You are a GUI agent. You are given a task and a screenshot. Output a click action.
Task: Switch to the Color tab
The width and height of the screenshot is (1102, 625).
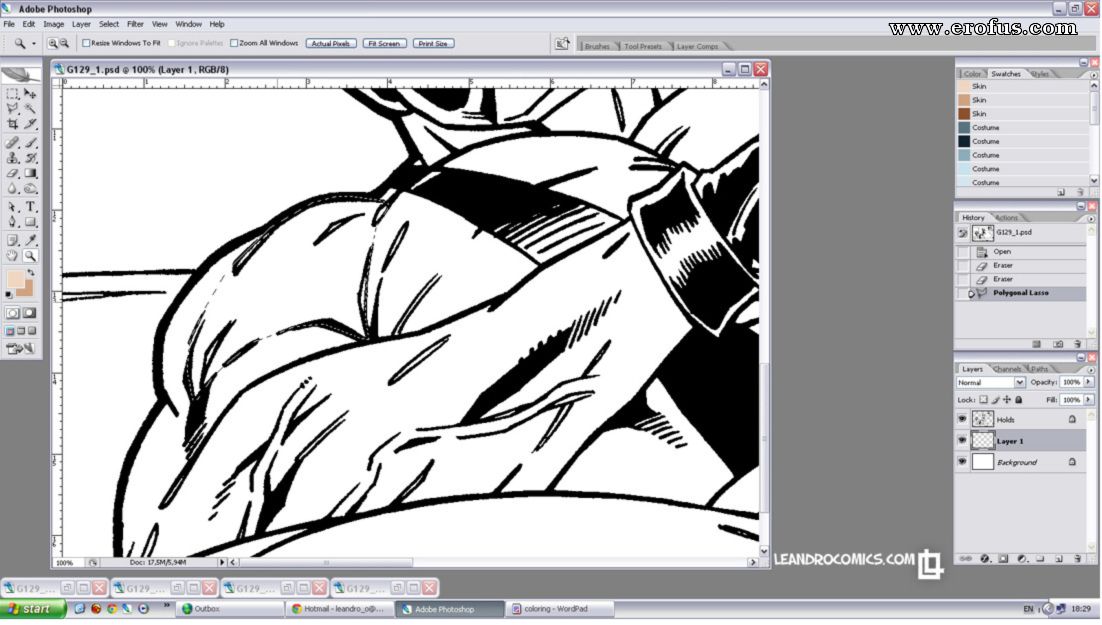tap(972, 74)
